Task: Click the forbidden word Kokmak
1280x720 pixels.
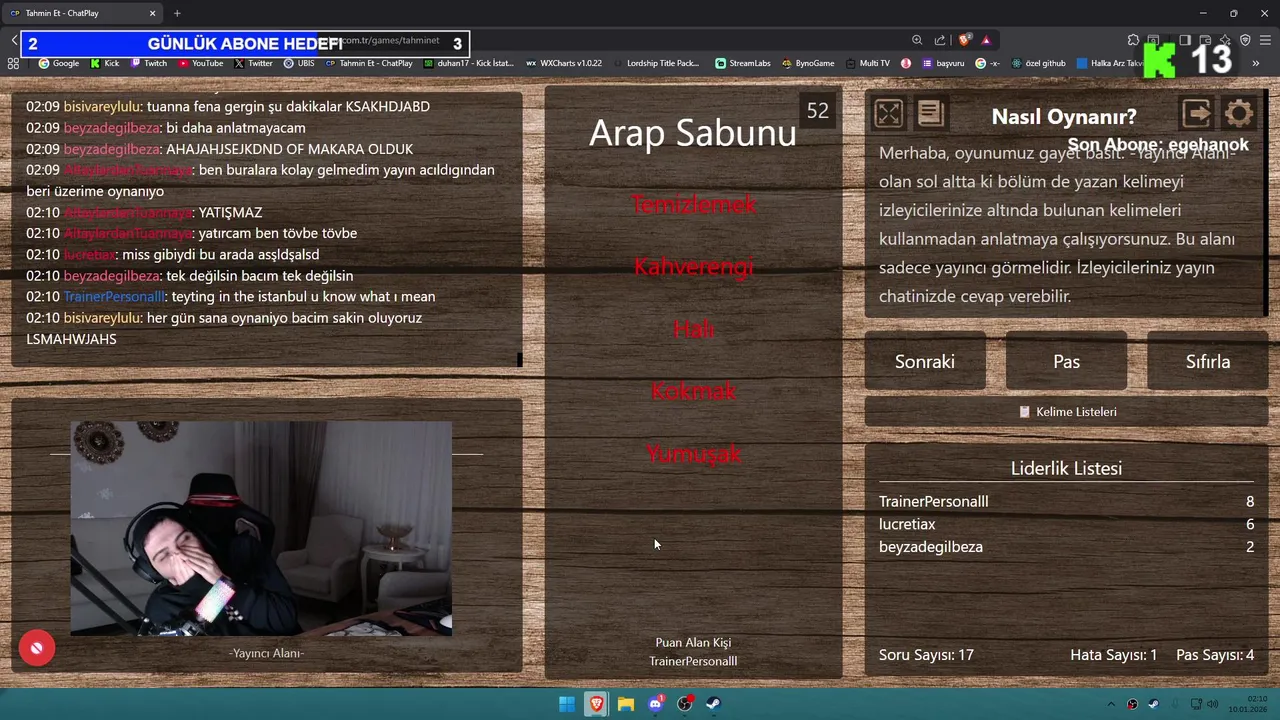Action: tap(693, 391)
